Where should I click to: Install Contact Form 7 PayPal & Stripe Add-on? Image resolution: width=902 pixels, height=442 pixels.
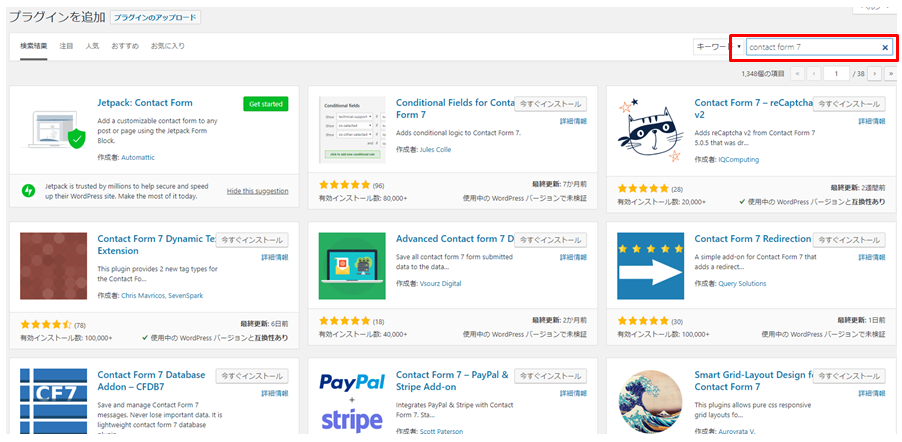coord(551,376)
